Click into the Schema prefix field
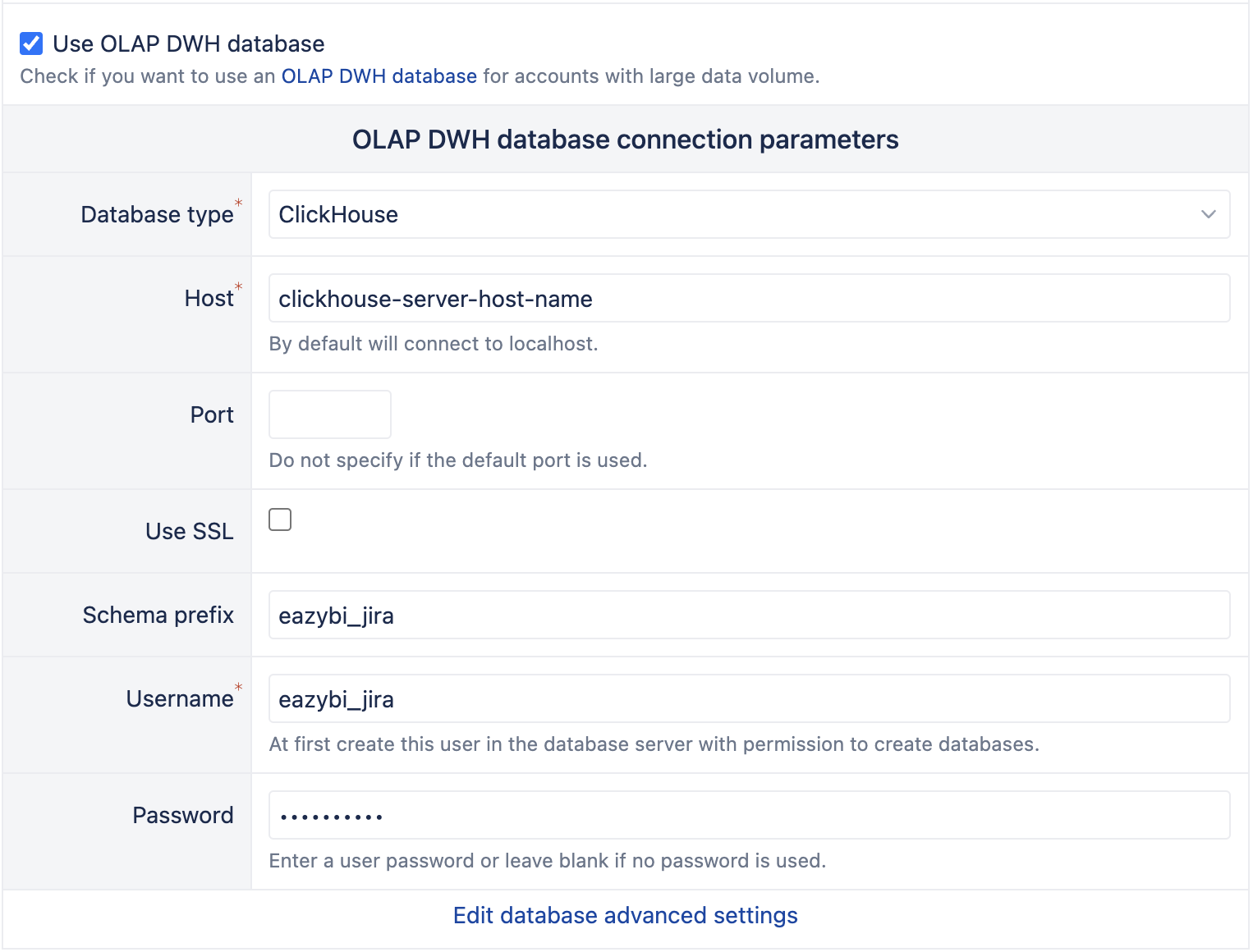 point(748,616)
